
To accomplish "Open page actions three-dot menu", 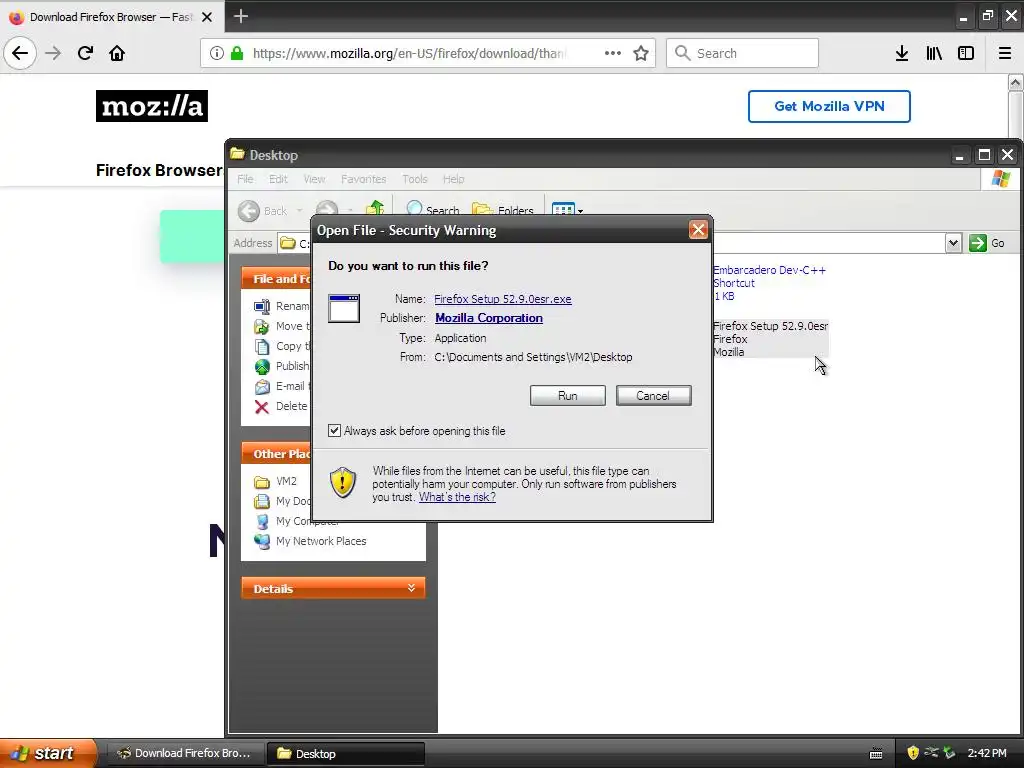I will tap(613, 53).
